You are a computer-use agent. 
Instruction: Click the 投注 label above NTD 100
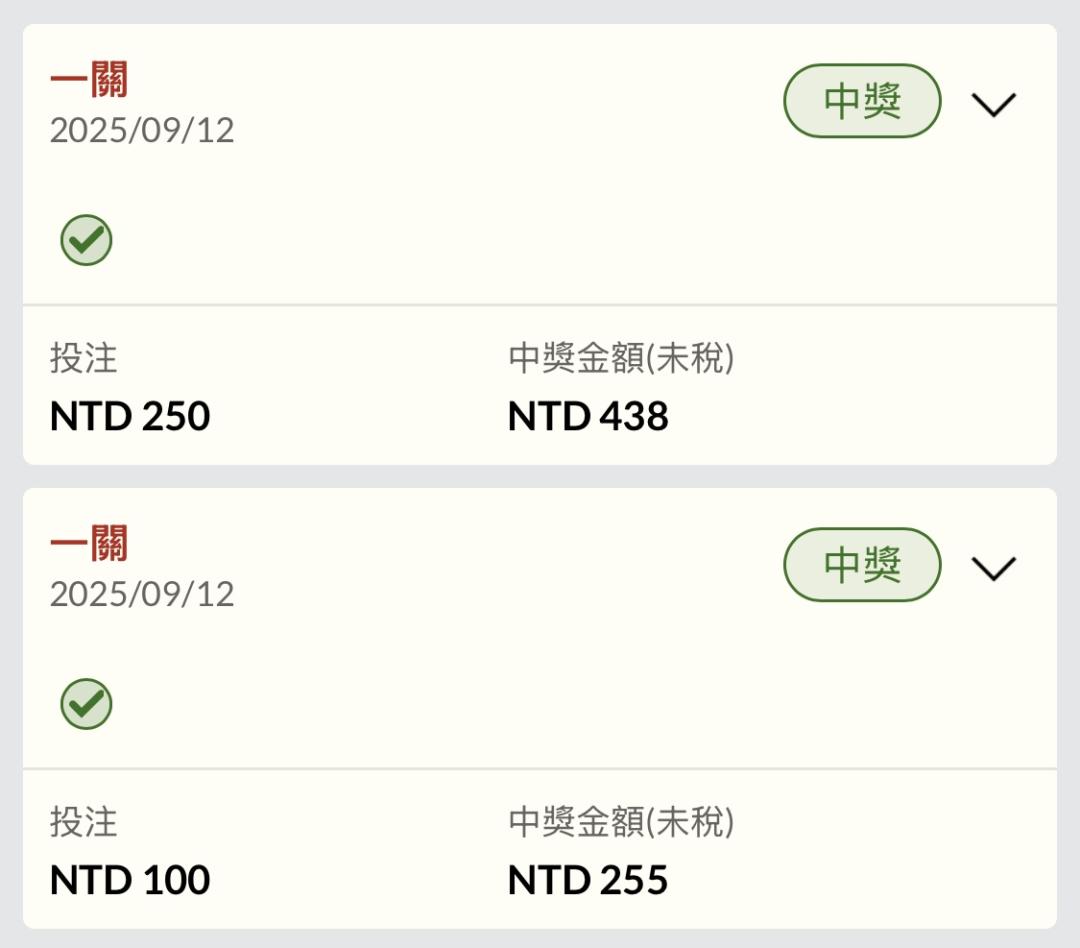pyautogui.click(x=84, y=822)
